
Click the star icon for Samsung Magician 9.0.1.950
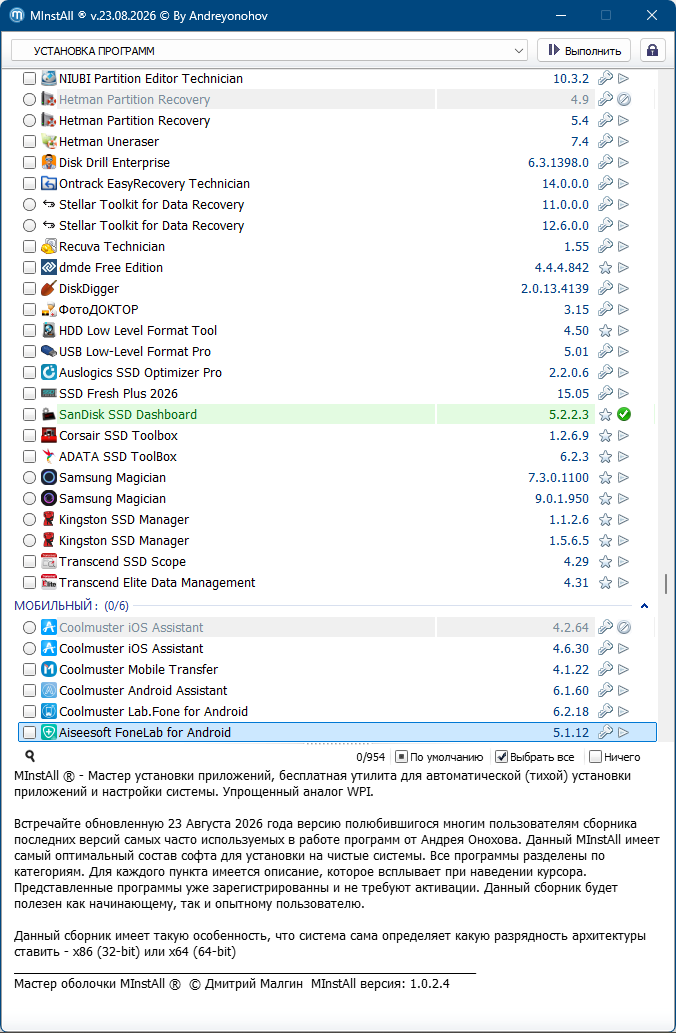tap(605, 499)
